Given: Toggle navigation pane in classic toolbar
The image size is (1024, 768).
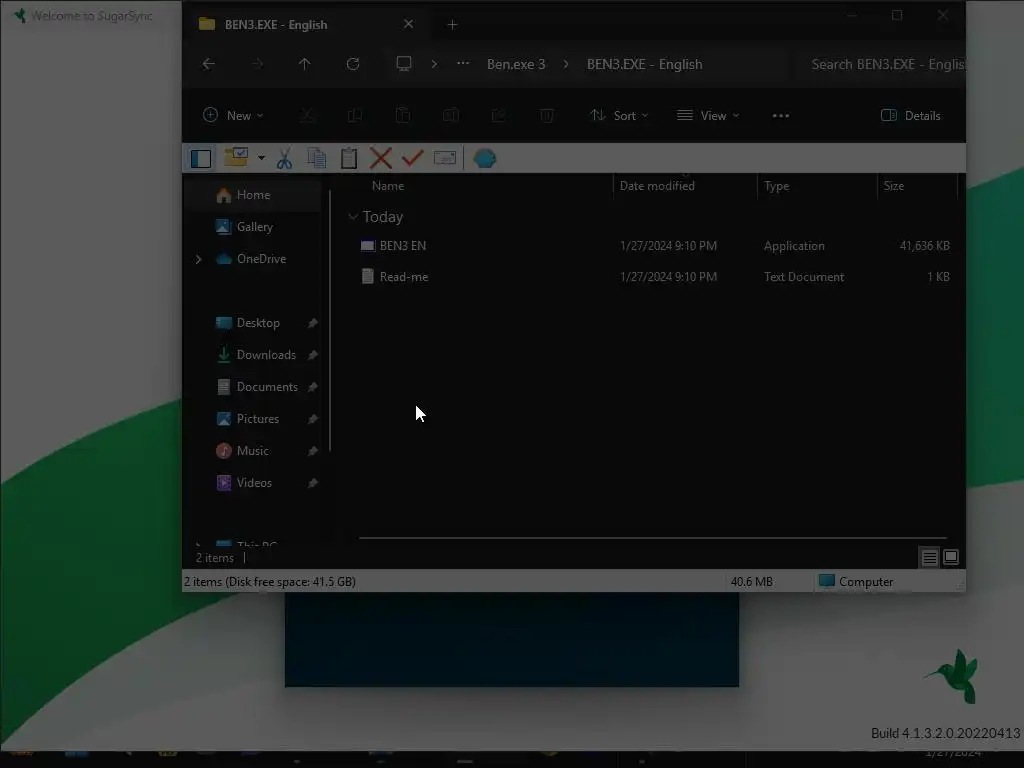Looking at the screenshot, I should [x=200, y=158].
